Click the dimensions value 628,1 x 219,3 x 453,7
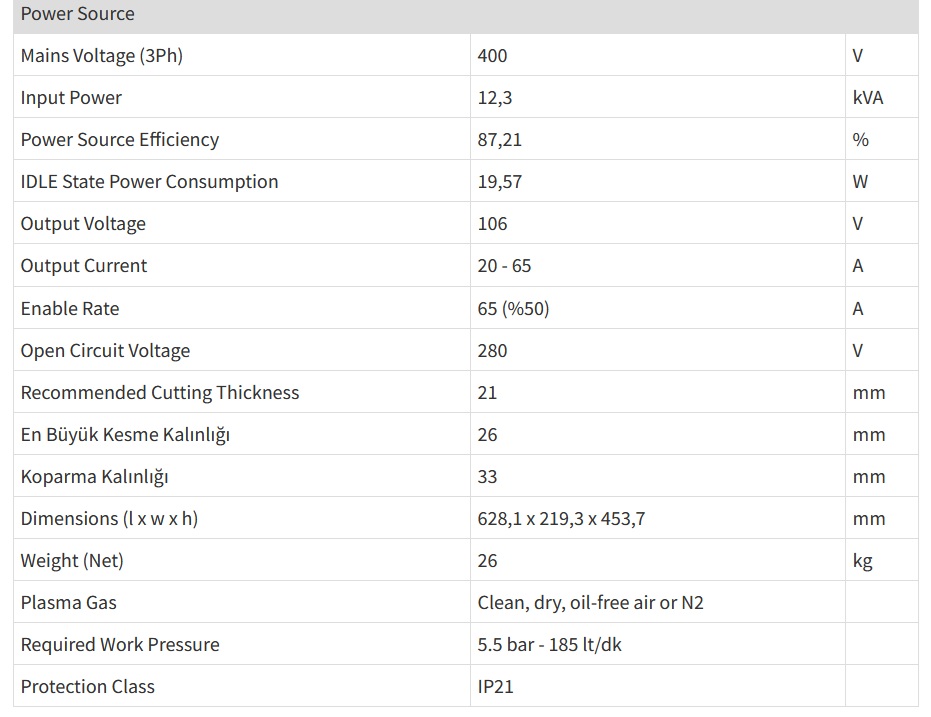Image resolution: width=931 pixels, height=717 pixels. click(x=561, y=519)
